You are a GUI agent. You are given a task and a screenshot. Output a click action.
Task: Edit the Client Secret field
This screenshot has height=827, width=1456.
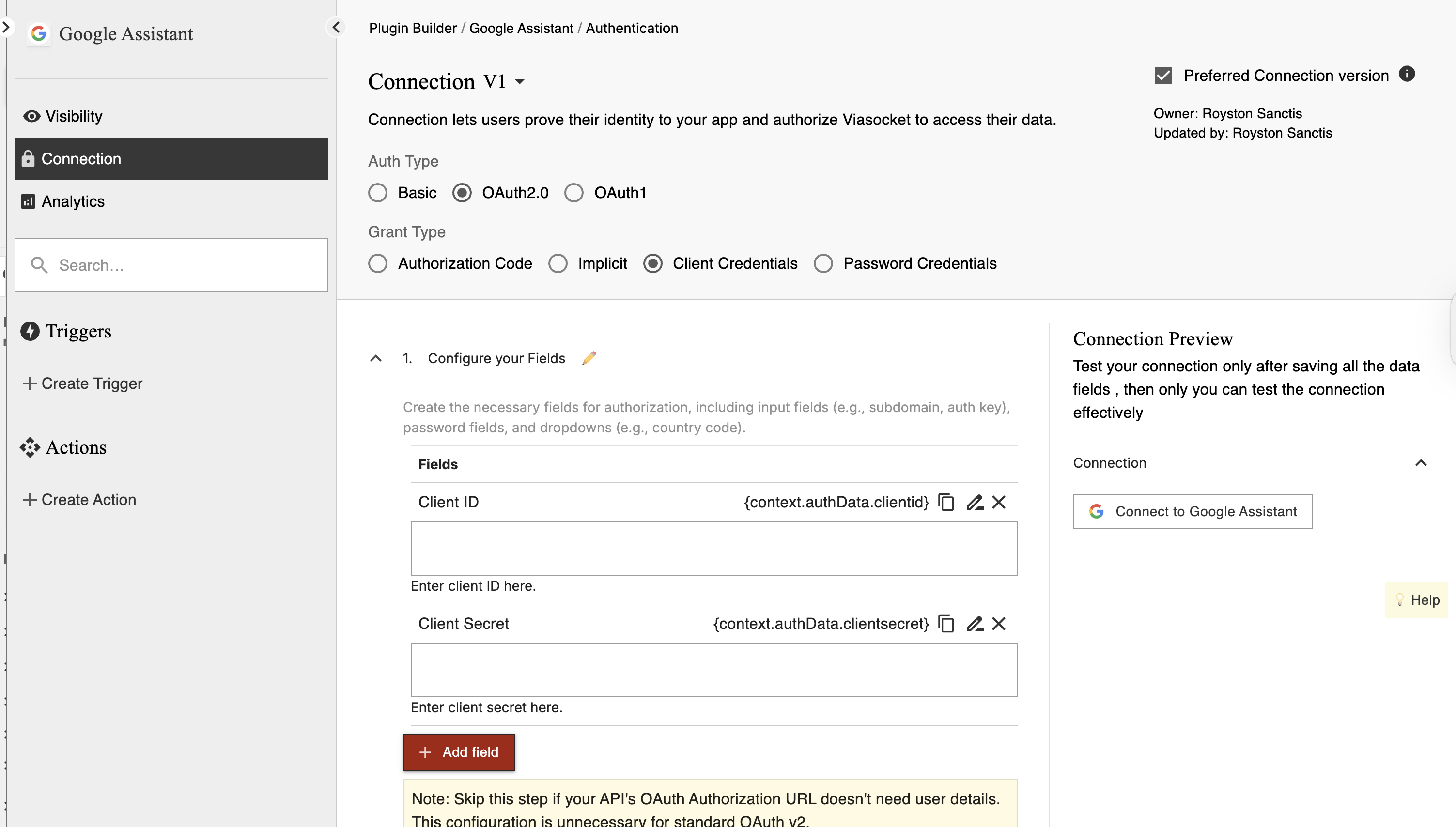pos(975,624)
